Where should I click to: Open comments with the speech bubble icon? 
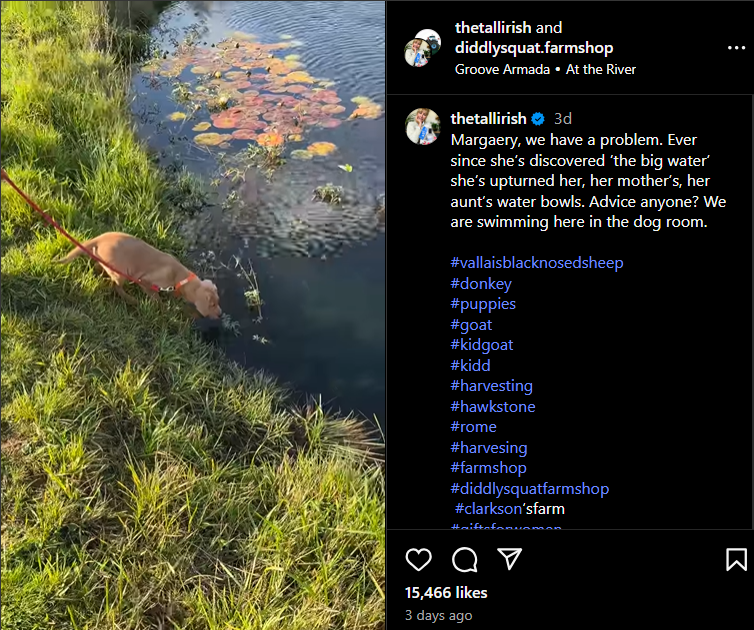click(x=464, y=559)
